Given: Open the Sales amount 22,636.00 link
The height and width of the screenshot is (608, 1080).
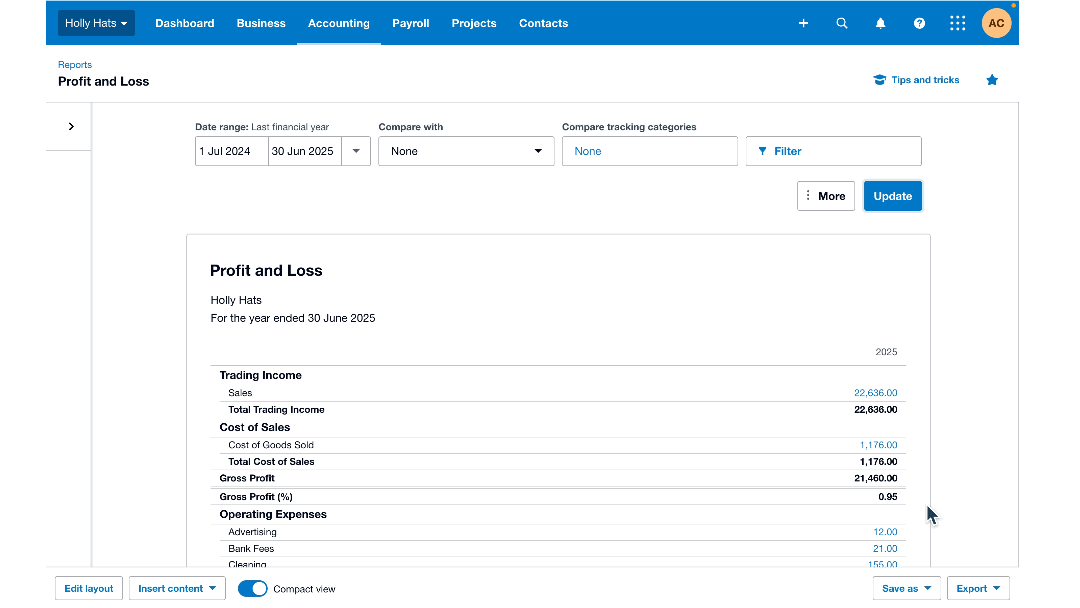Looking at the screenshot, I should 875,393.
